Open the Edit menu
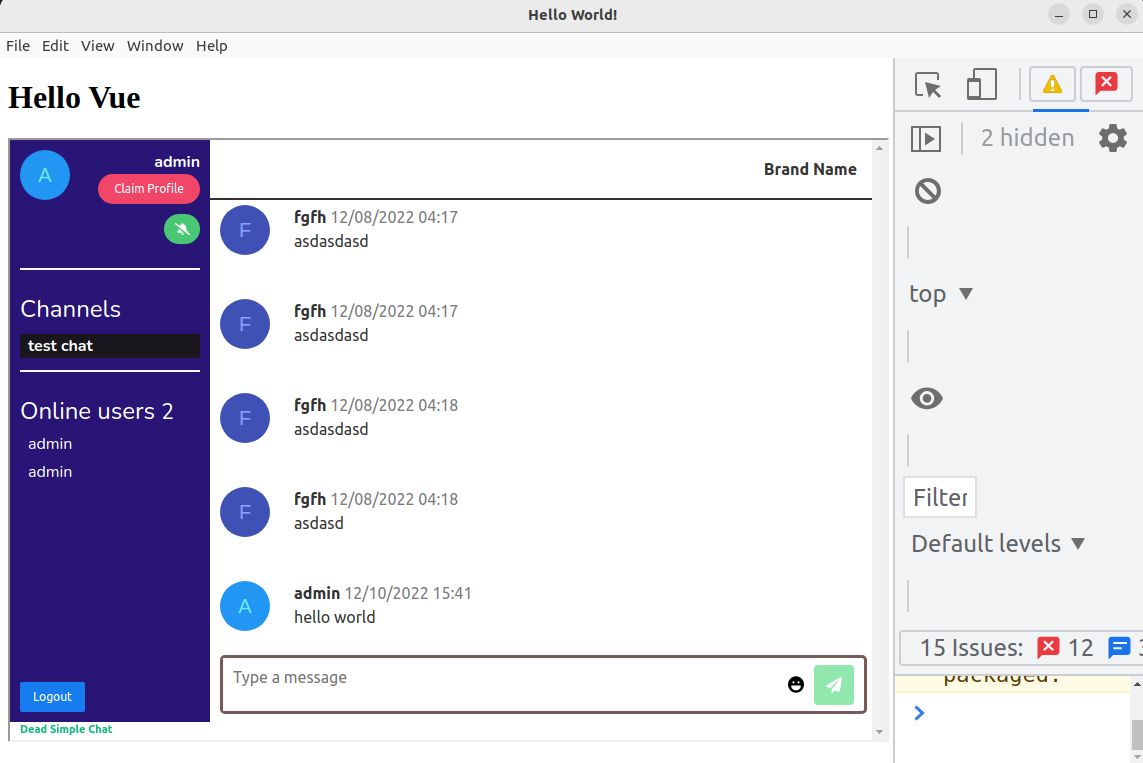The height and width of the screenshot is (763, 1143). click(x=55, y=46)
